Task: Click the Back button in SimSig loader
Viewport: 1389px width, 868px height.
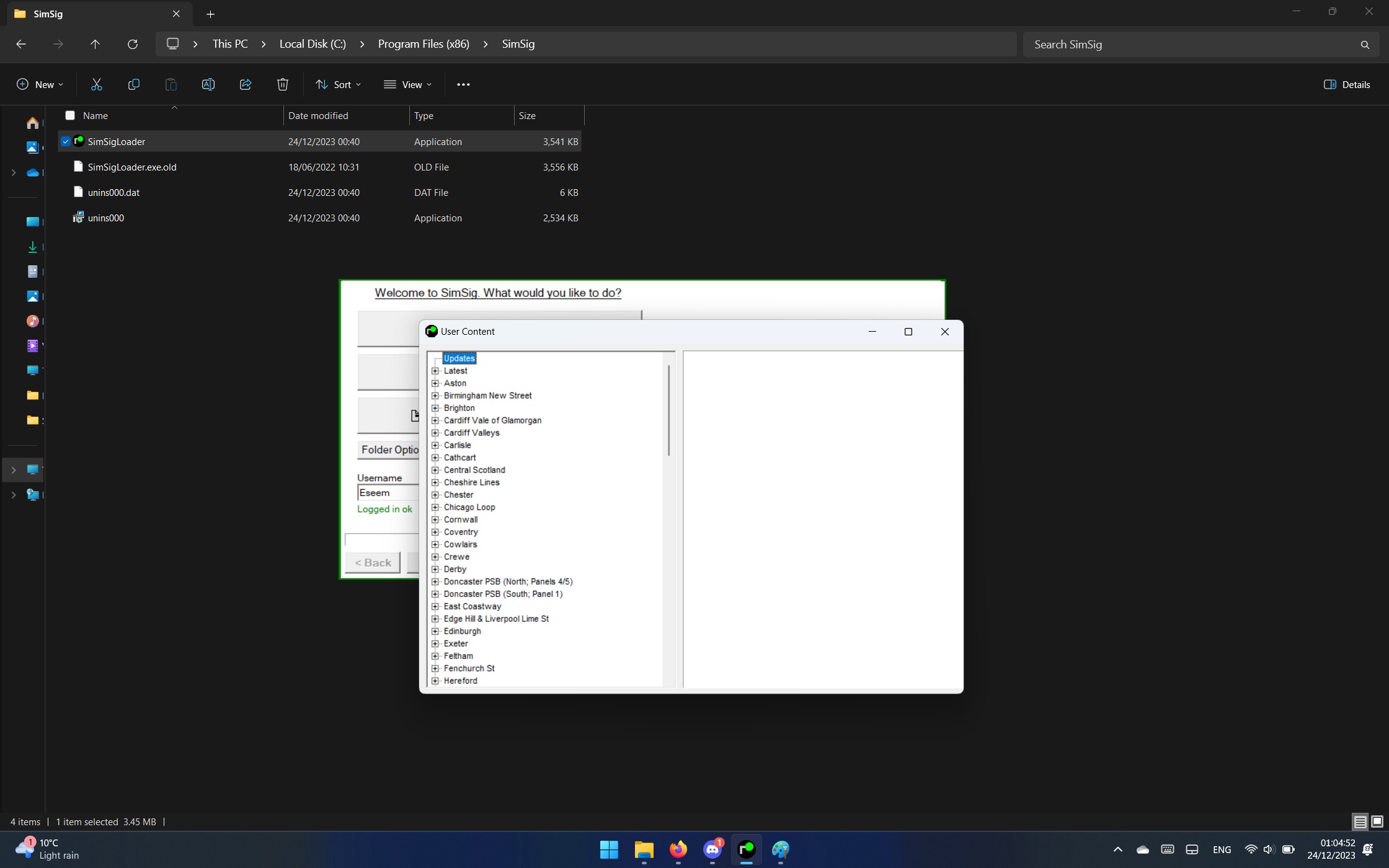Action: [373, 562]
